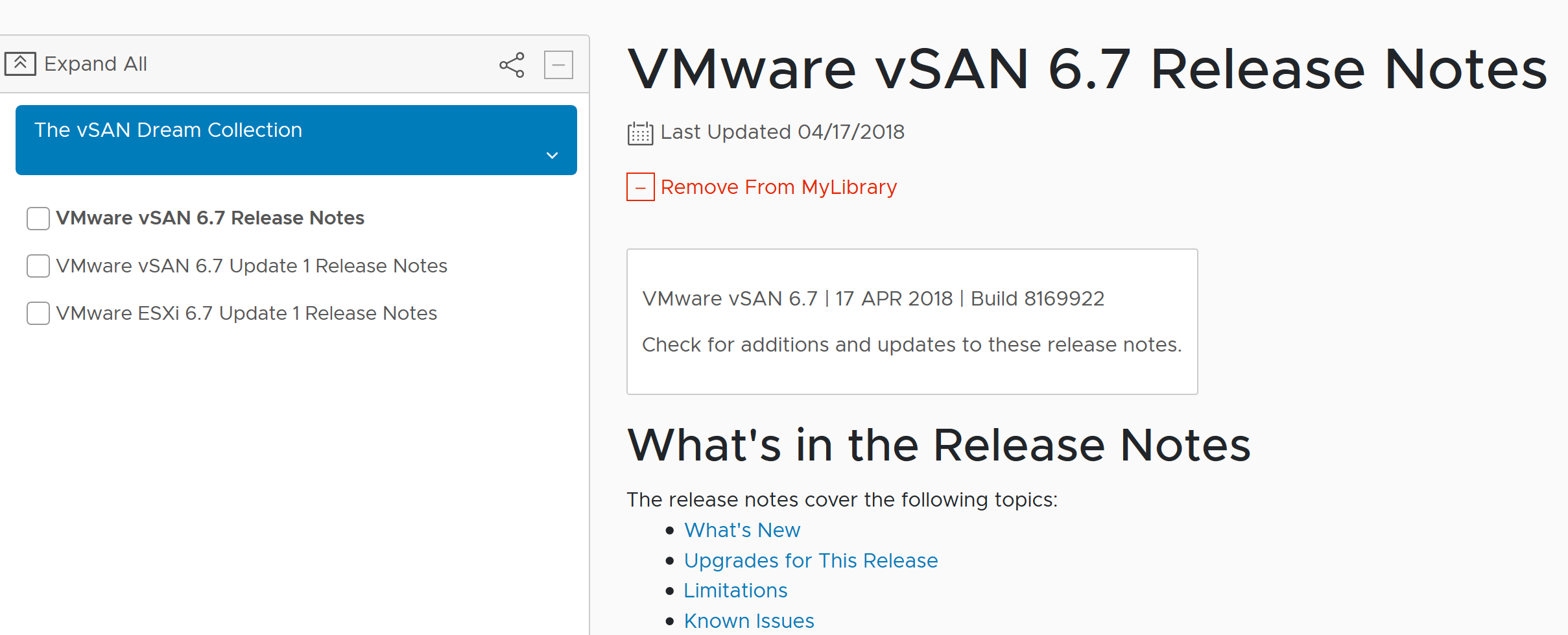Click Remove From MyLibrary link
Screen dimensions: 1568x635
[x=779, y=187]
